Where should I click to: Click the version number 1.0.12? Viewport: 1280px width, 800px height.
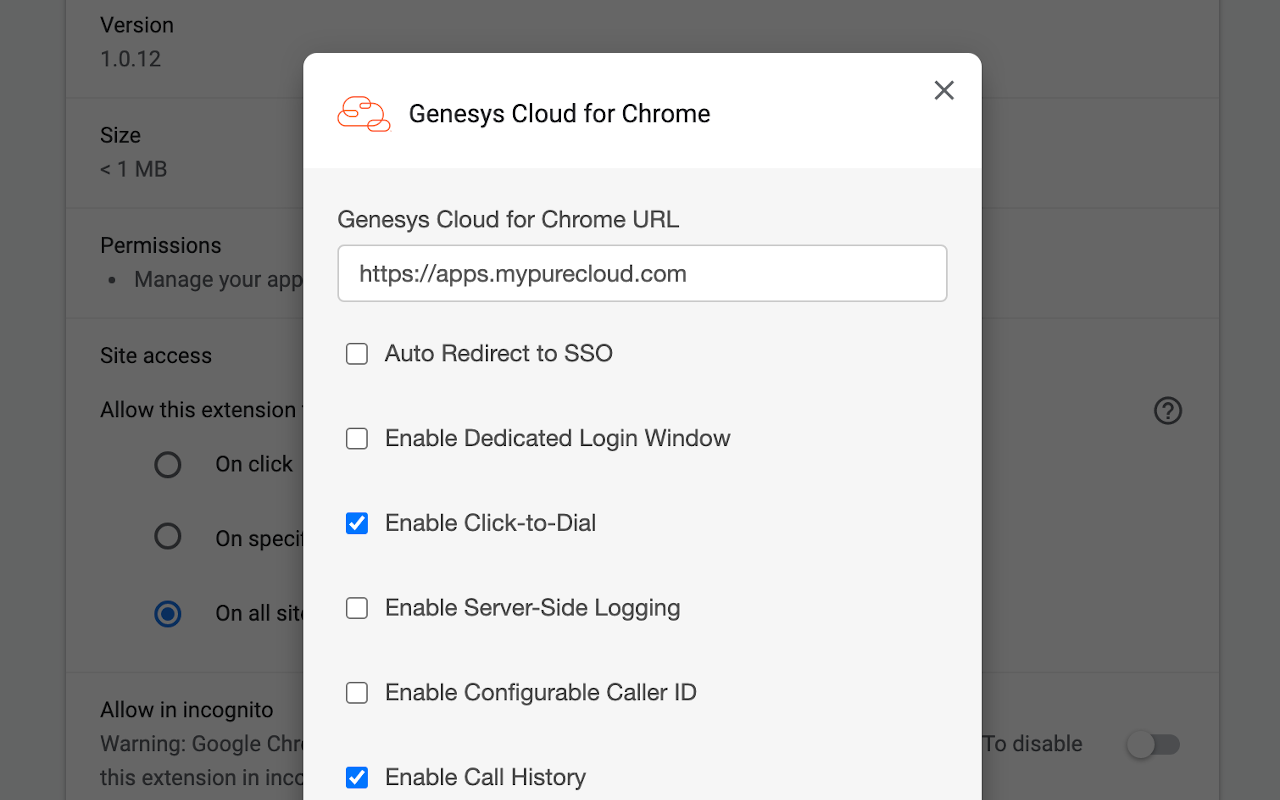(x=130, y=59)
